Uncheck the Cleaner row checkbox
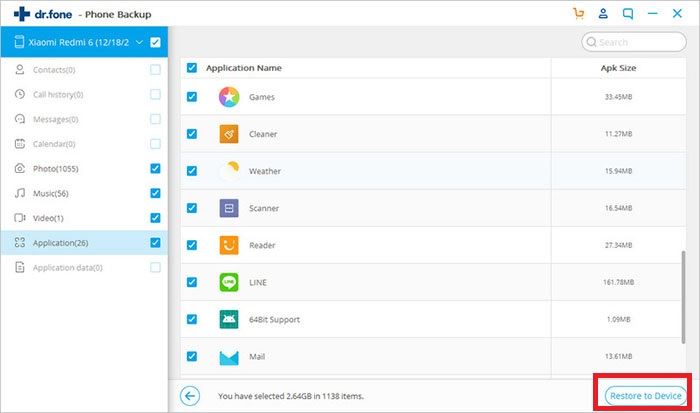Screen dimensions: 700x413 [192, 134]
